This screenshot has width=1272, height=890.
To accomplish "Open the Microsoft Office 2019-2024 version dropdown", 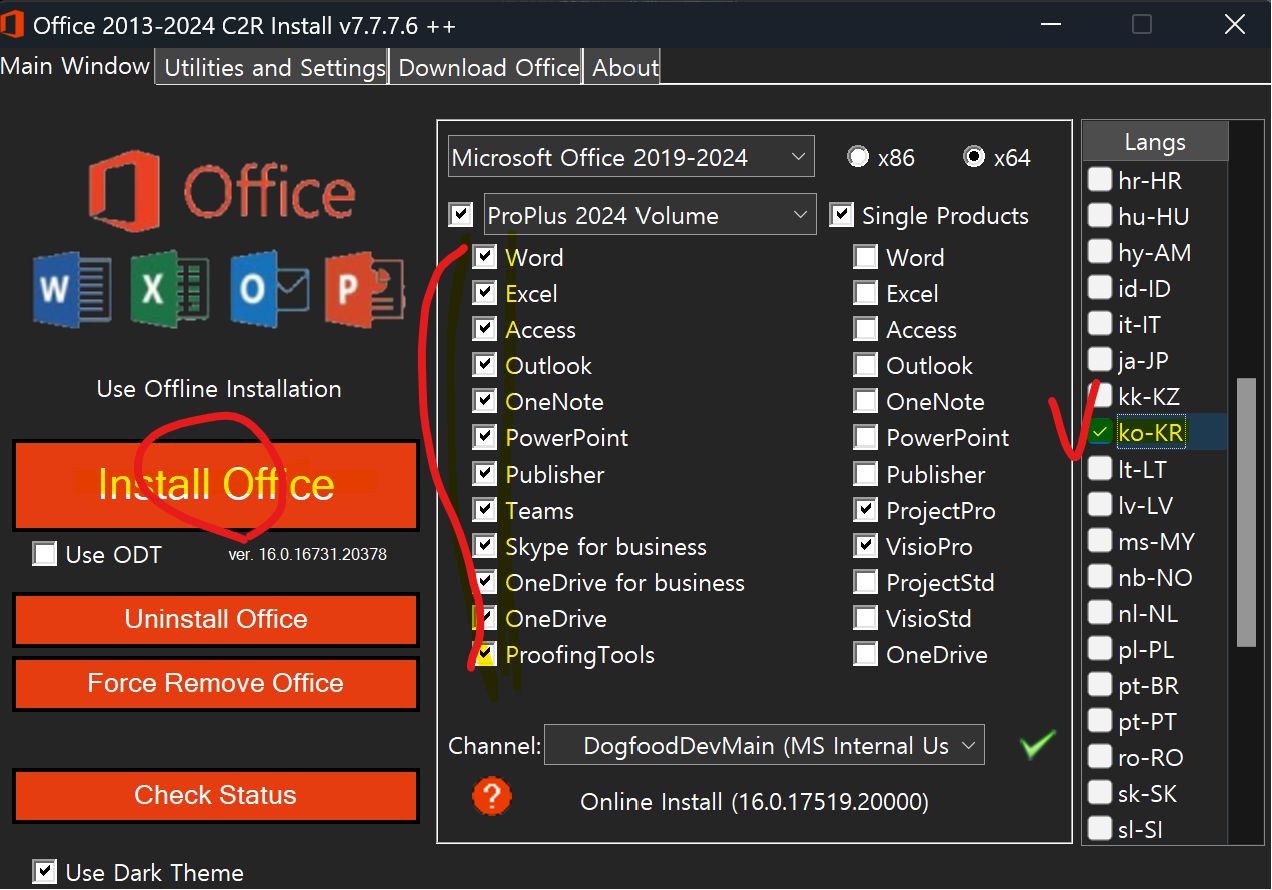I will [631, 157].
